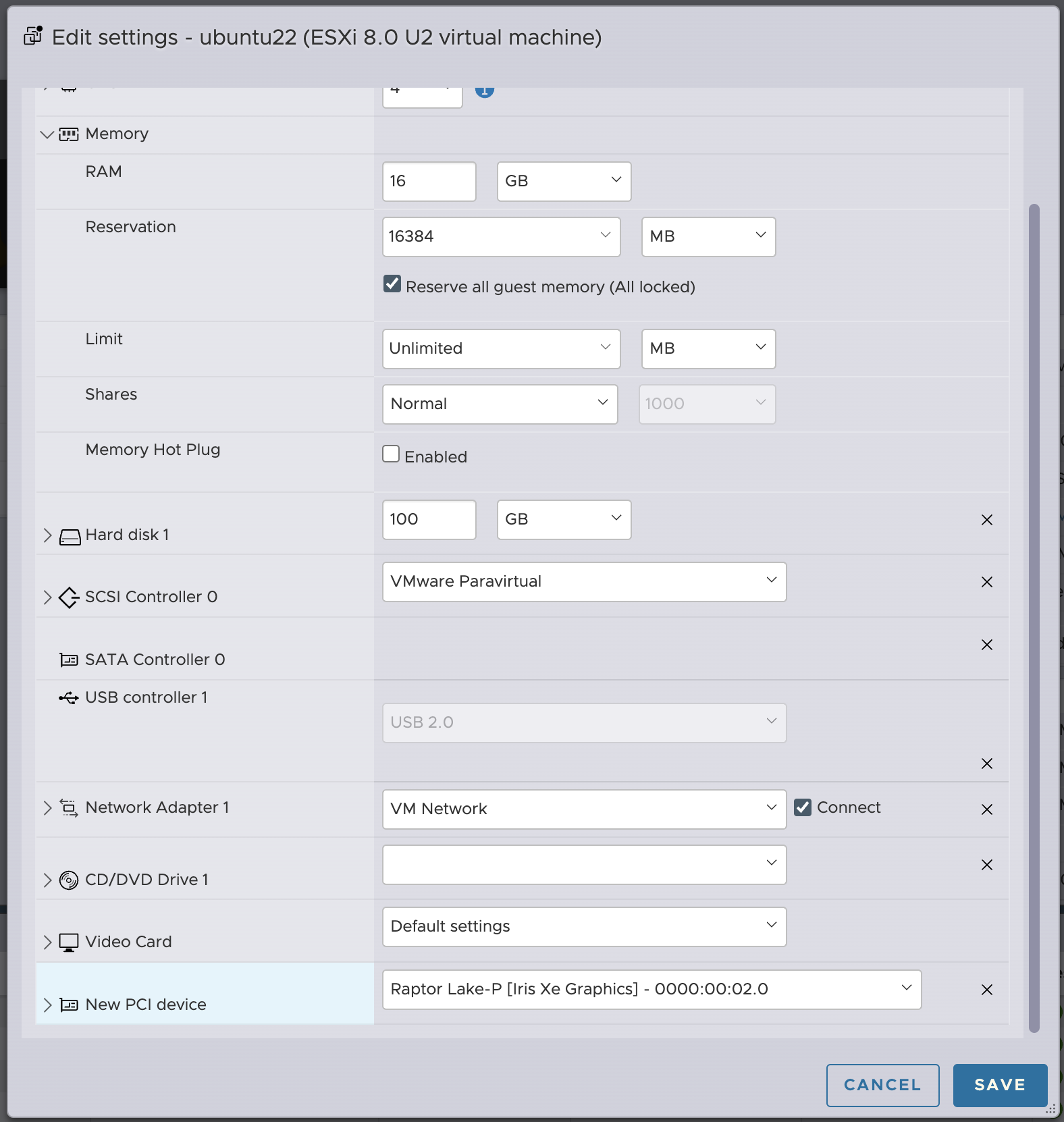The width and height of the screenshot is (1064, 1122).
Task: Click the Hard disk 1 drive icon
Action: pos(70,537)
